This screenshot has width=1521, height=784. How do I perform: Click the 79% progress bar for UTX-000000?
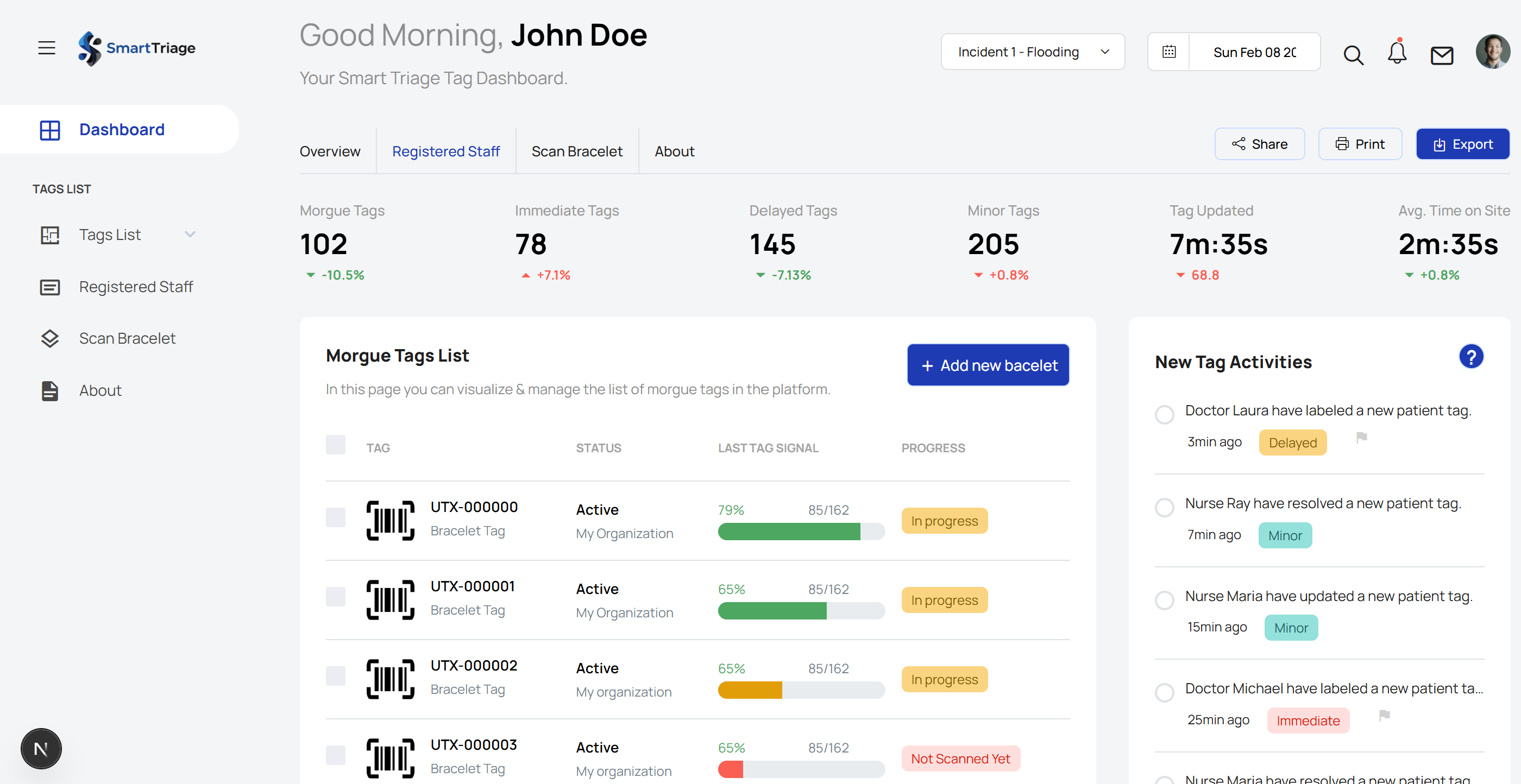801,532
